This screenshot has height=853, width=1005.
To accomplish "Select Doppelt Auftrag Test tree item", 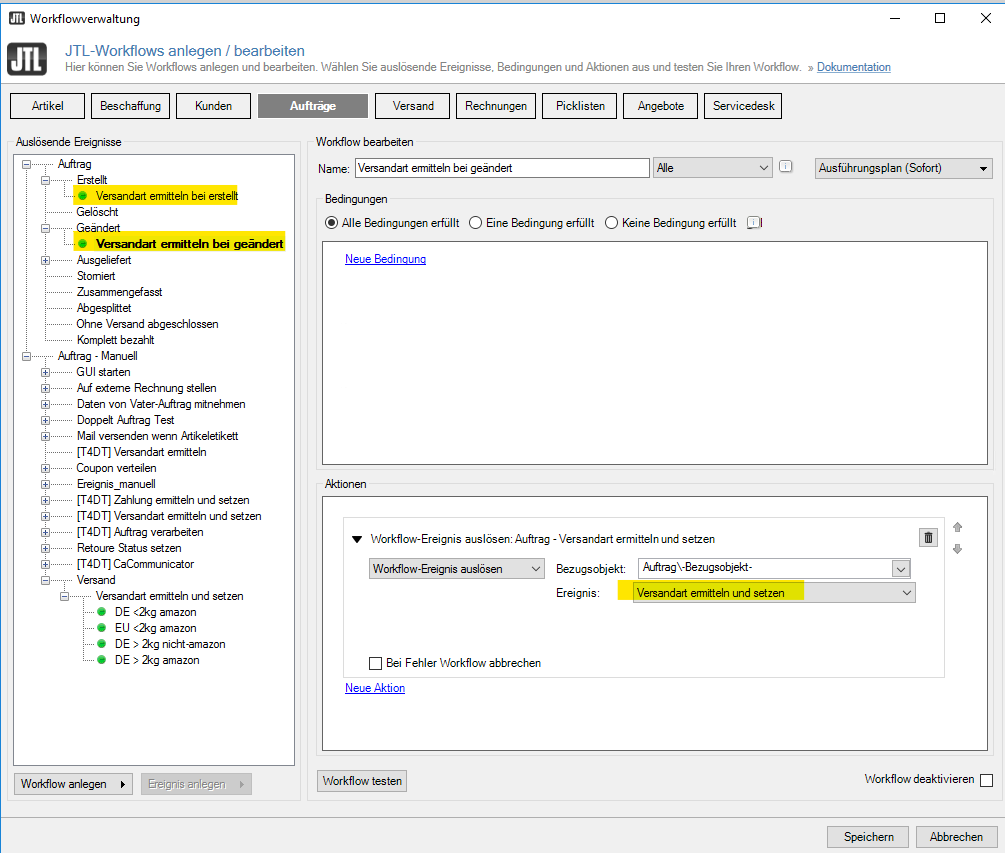I will 126,420.
